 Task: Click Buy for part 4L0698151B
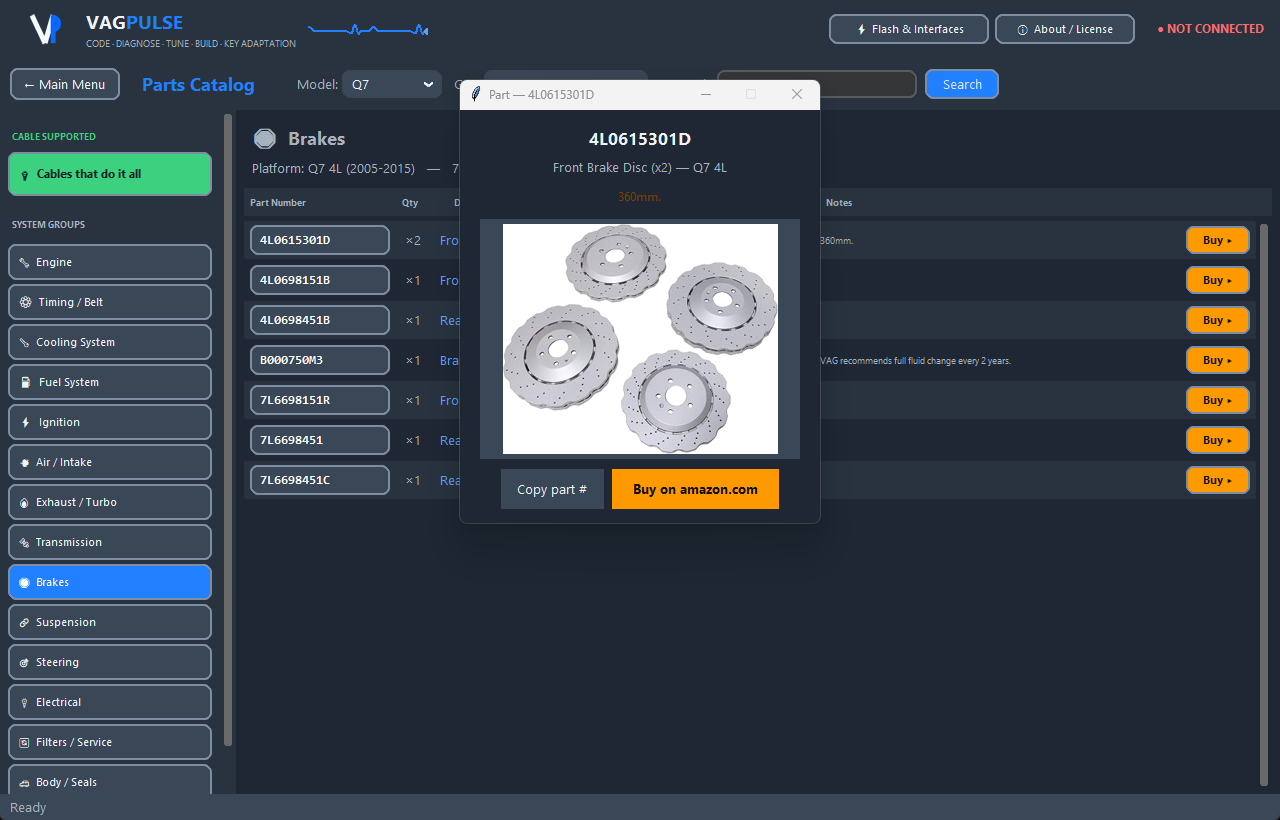tap(1218, 280)
